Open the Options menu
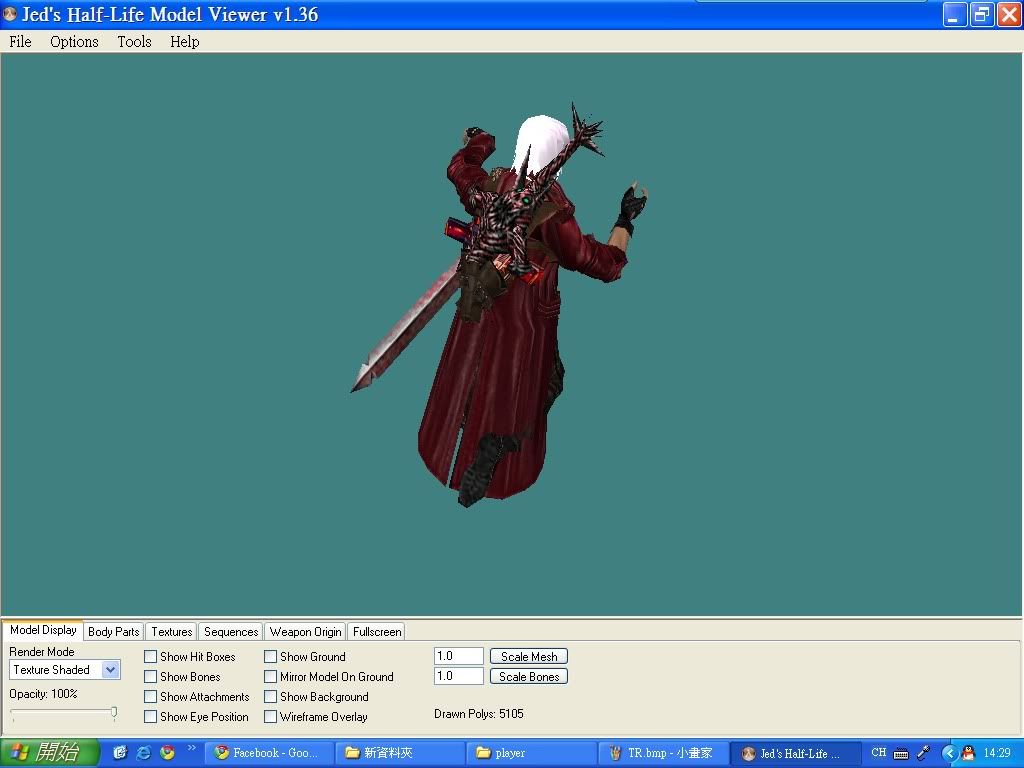The height and width of the screenshot is (768, 1024). [x=74, y=42]
